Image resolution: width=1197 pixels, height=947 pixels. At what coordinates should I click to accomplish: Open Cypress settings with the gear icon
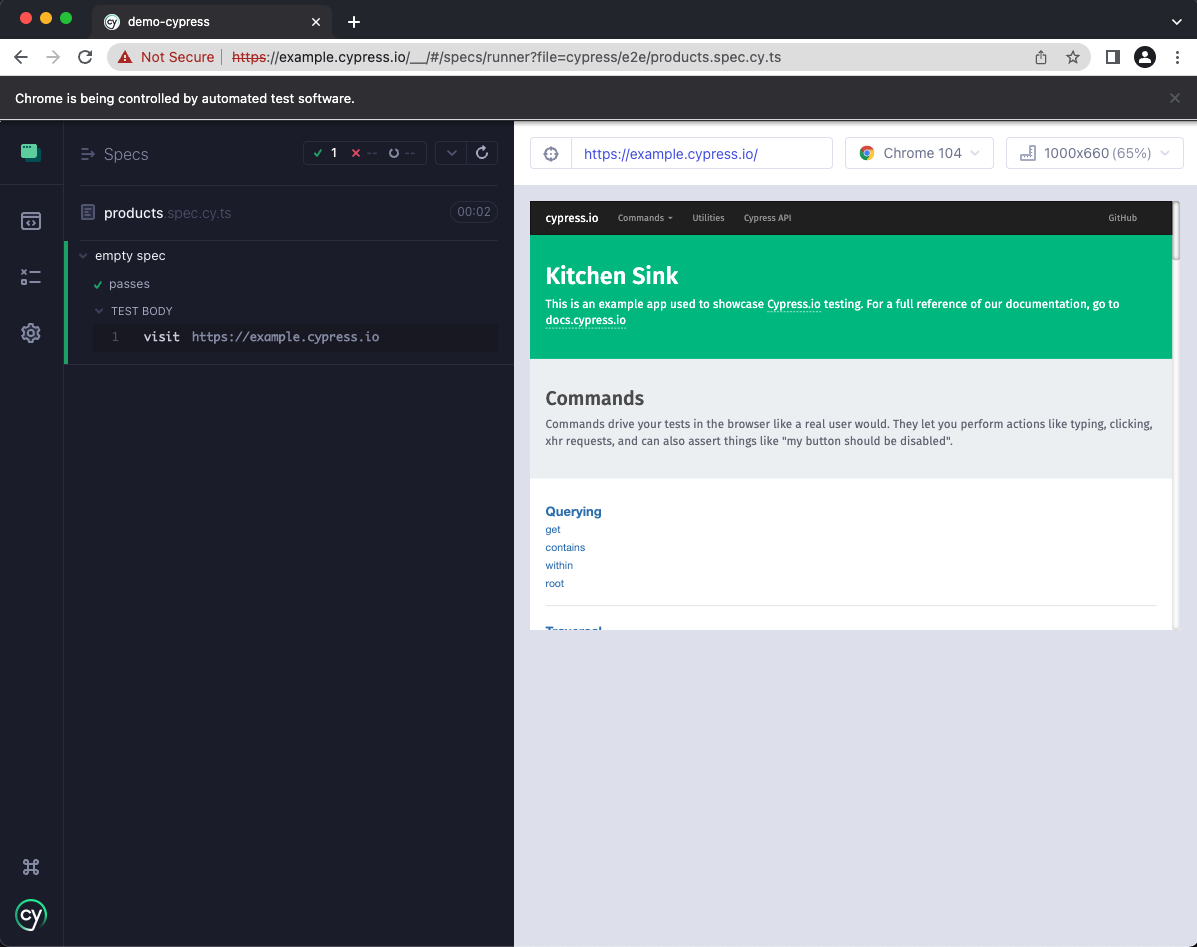point(31,332)
